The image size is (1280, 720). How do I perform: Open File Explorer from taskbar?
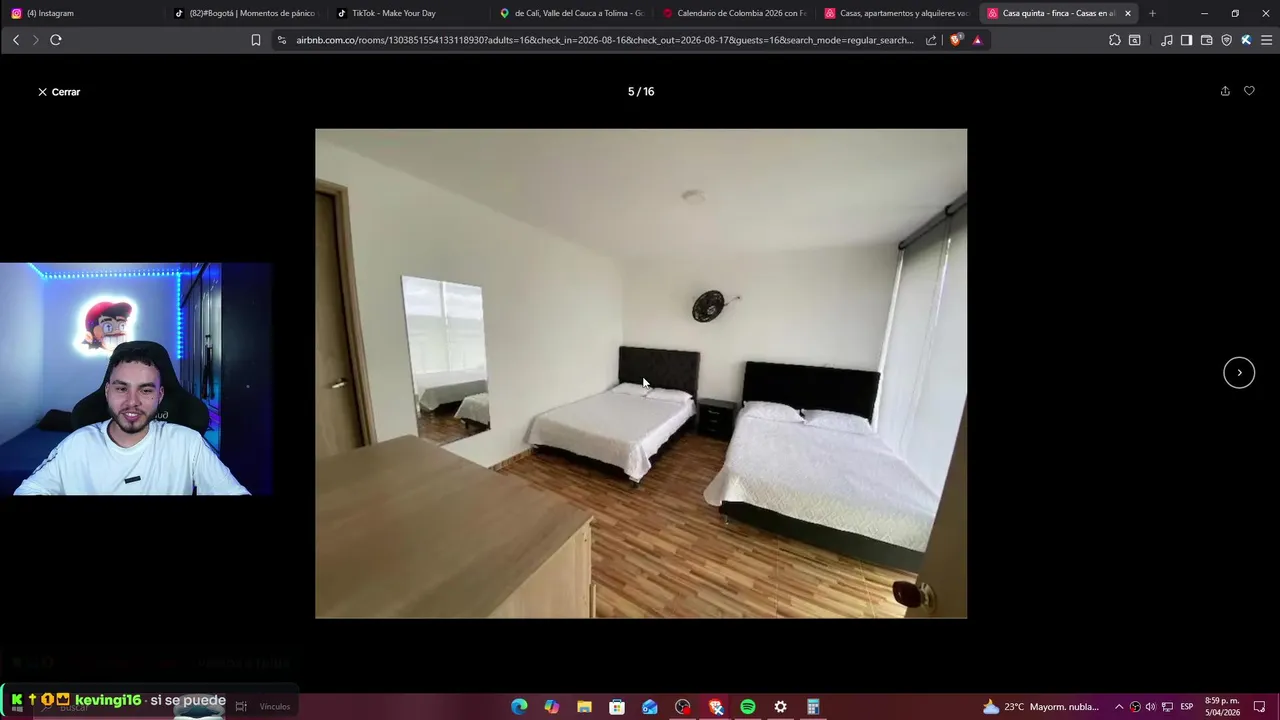pos(584,707)
